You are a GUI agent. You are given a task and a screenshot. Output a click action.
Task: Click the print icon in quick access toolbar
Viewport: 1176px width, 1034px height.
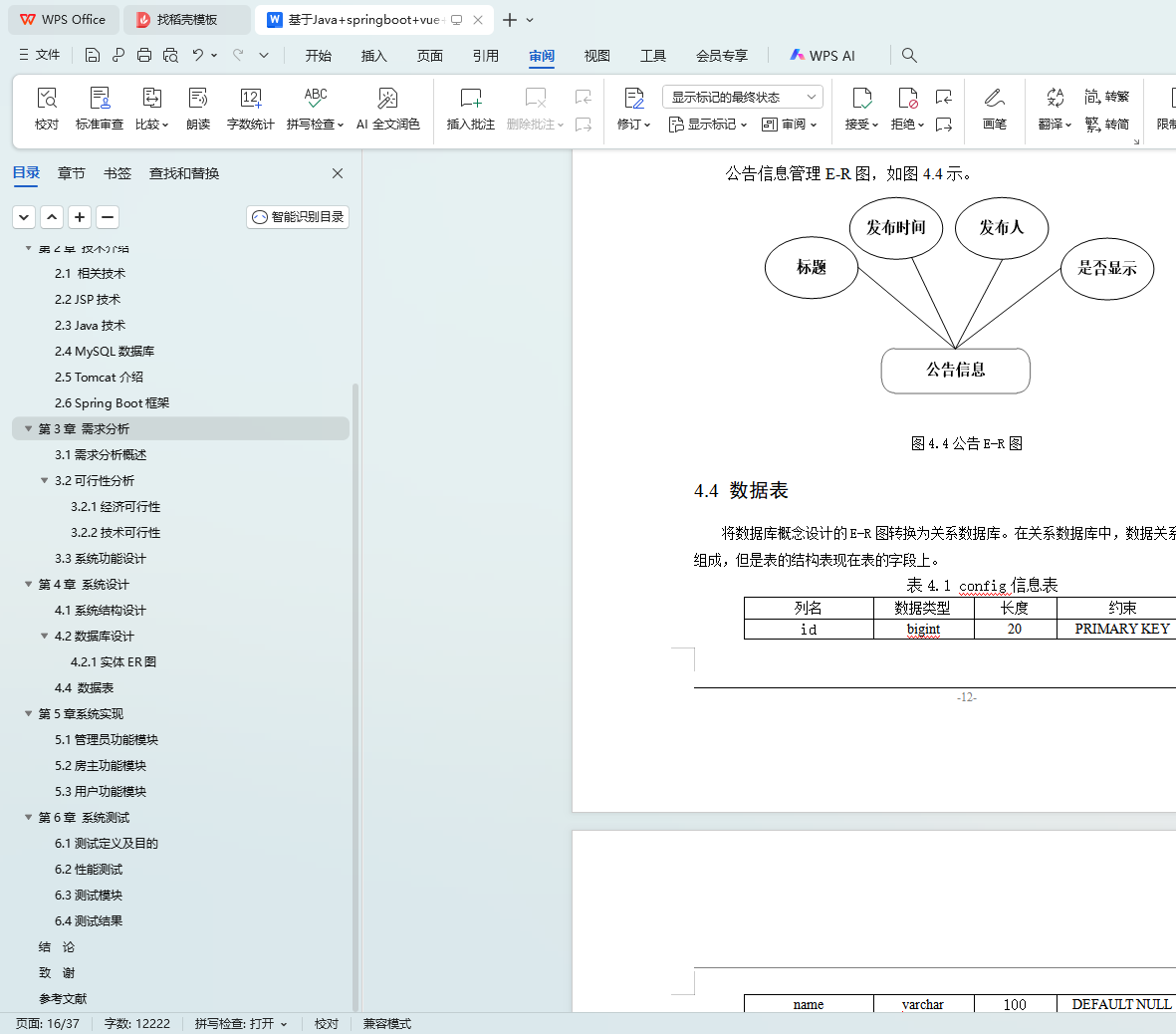(x=144, y=55)
